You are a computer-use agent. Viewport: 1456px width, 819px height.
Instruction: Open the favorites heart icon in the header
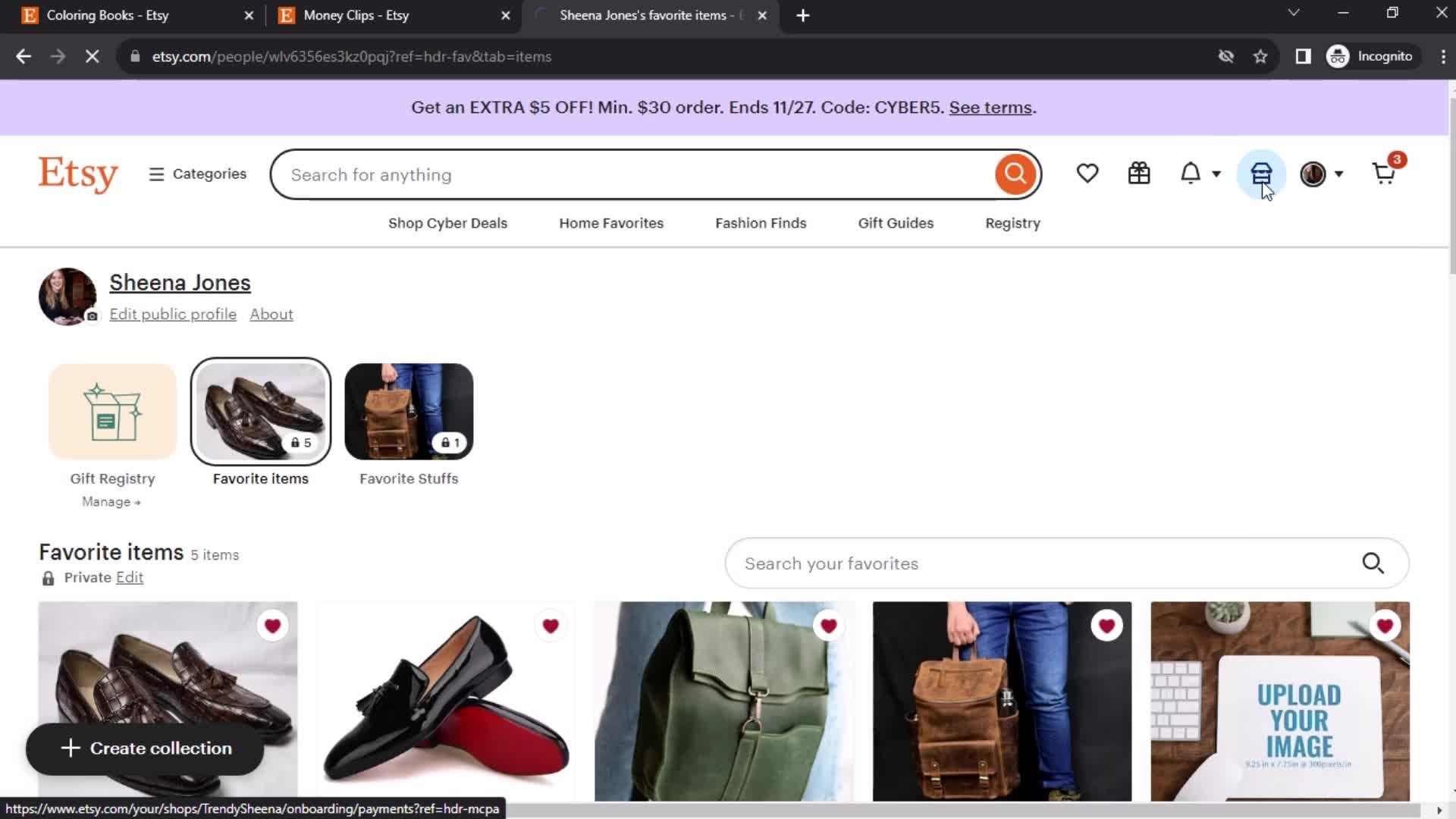pyautogui.click(x=1087, y=173)
